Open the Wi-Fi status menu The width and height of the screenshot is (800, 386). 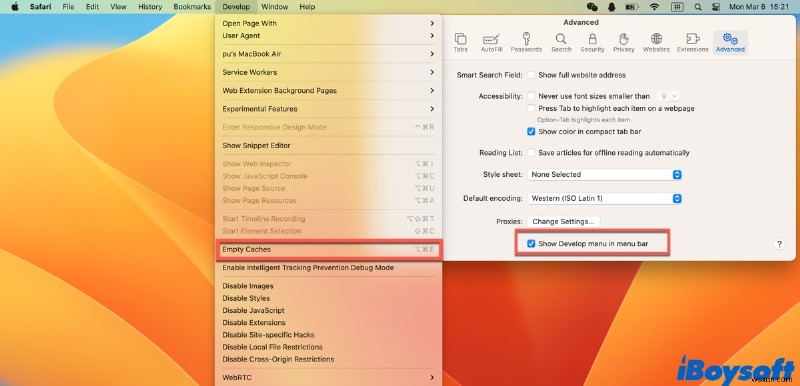[654, 7]
